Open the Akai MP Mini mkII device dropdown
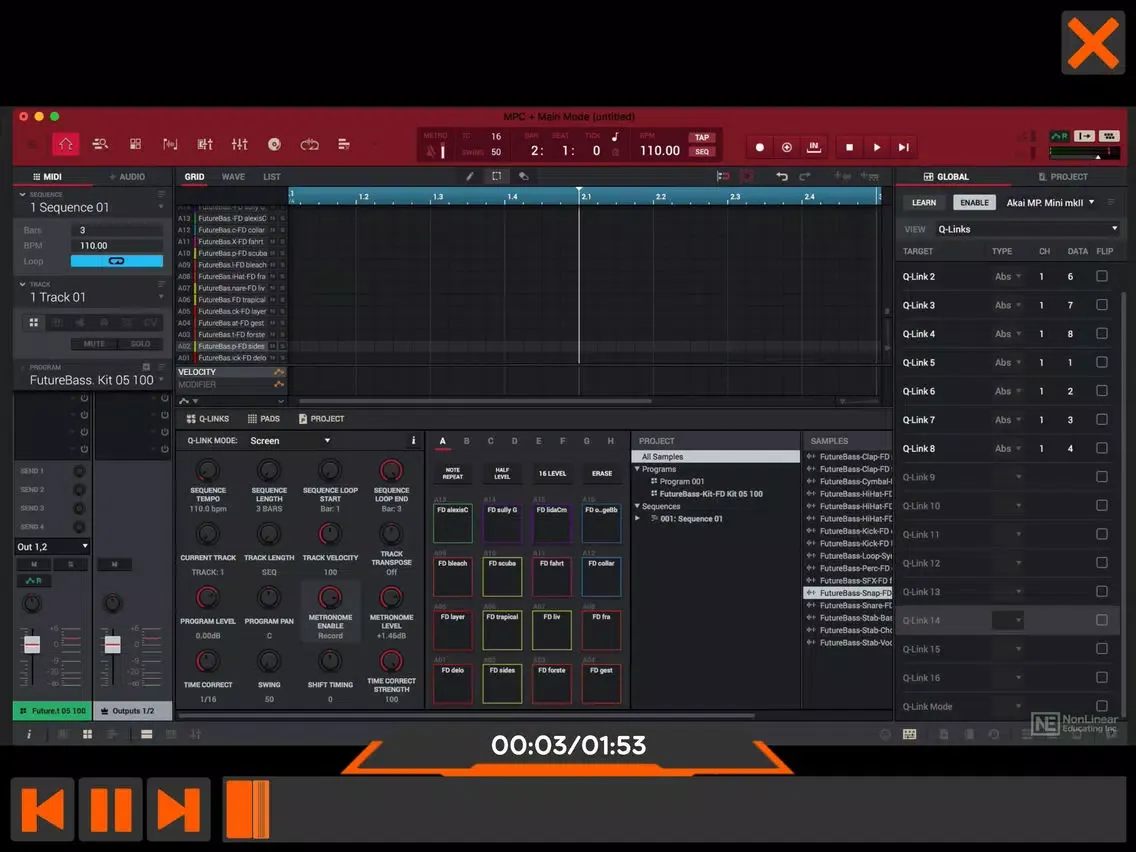1136x852 pixels. pyautogui.click(x=1051, y=203)
